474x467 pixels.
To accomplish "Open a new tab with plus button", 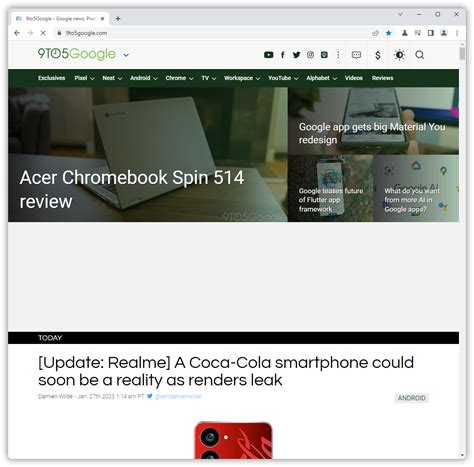I will 118,19.
